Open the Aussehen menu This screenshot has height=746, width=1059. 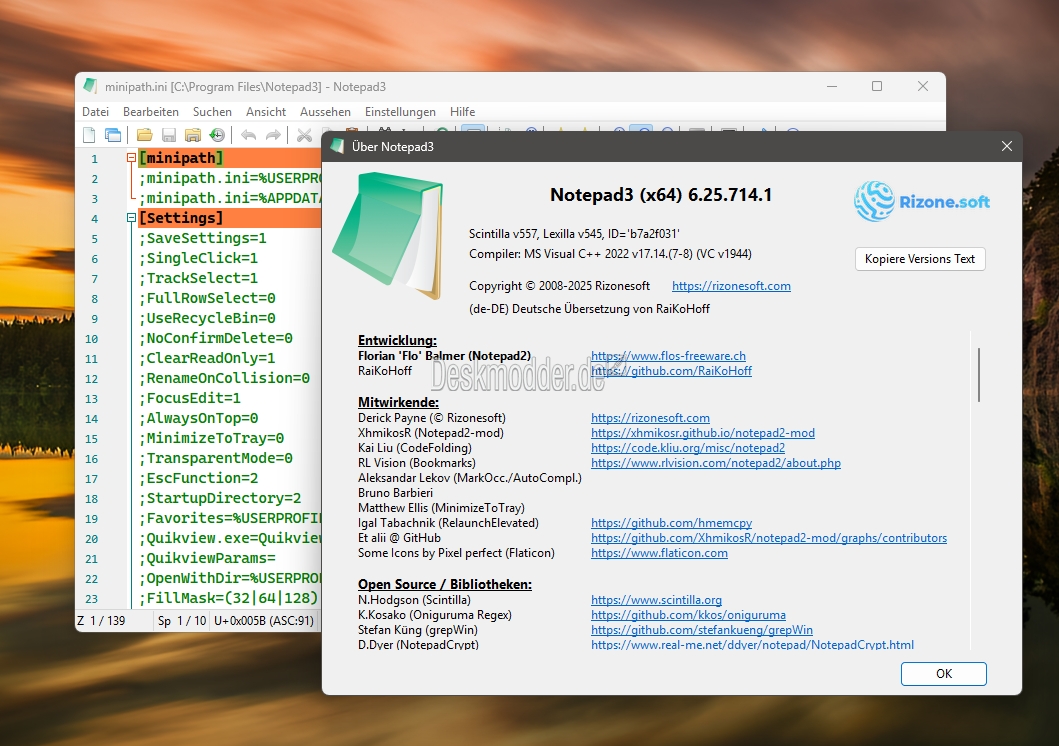point(325,111)
